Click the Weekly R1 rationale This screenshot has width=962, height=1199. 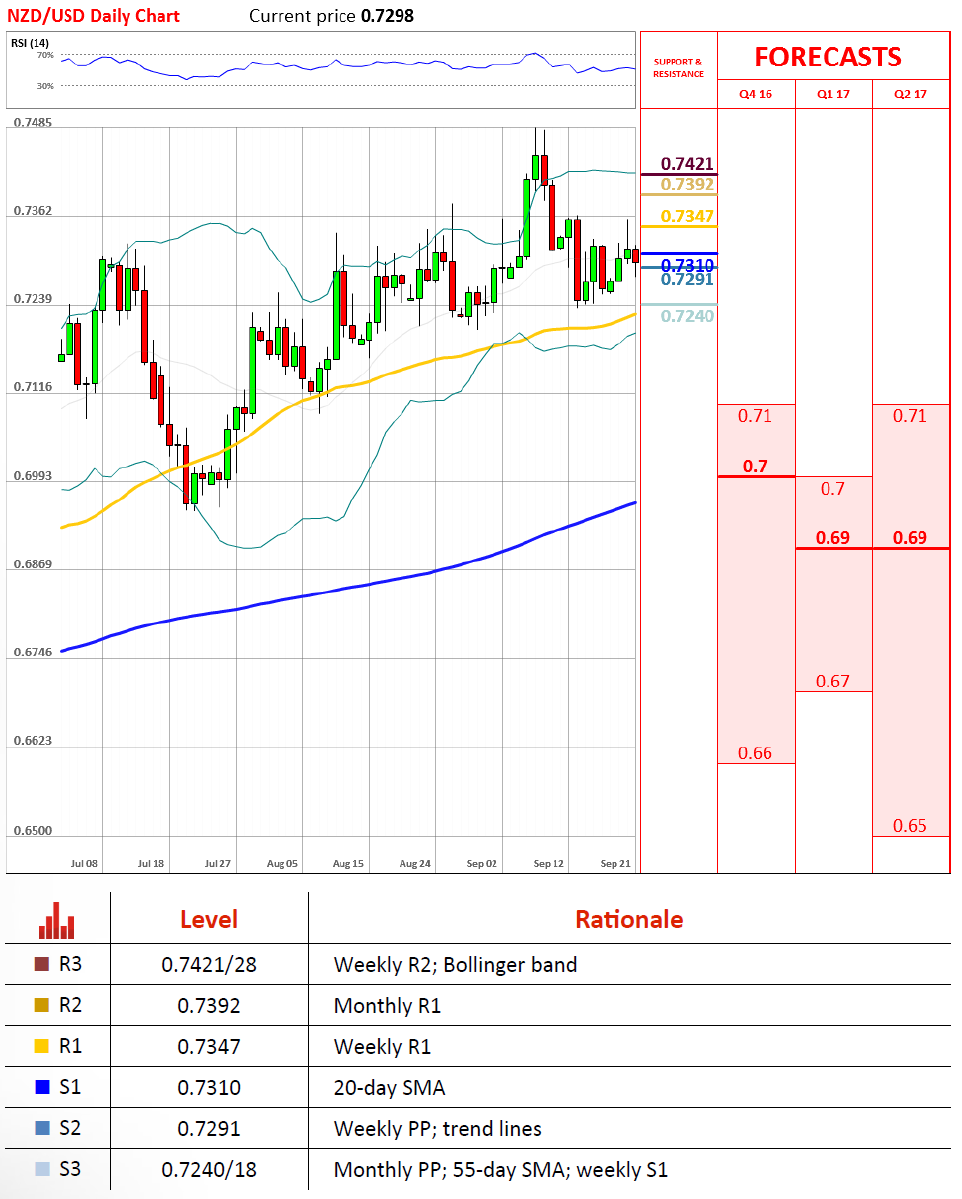[382, 1047]
